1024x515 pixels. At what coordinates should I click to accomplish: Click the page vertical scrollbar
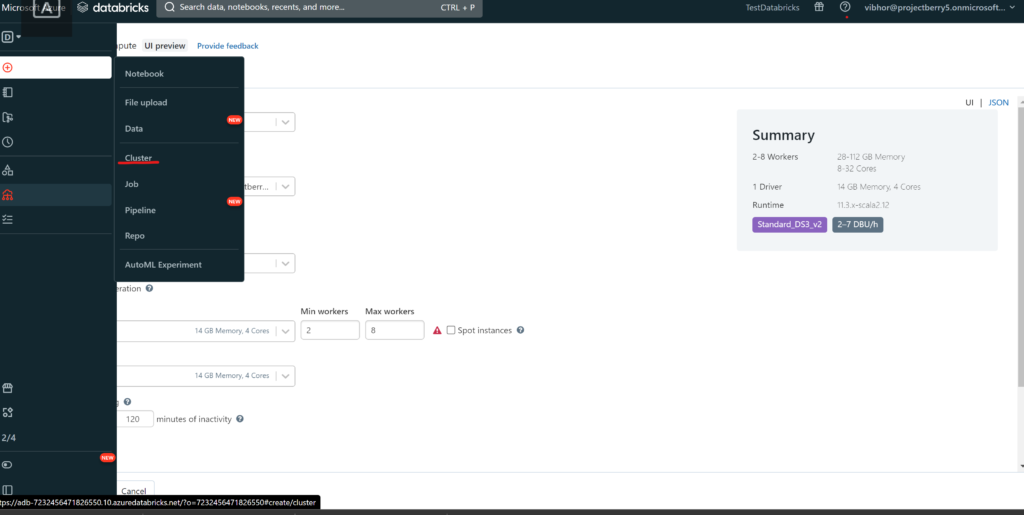click(1021, 248)
